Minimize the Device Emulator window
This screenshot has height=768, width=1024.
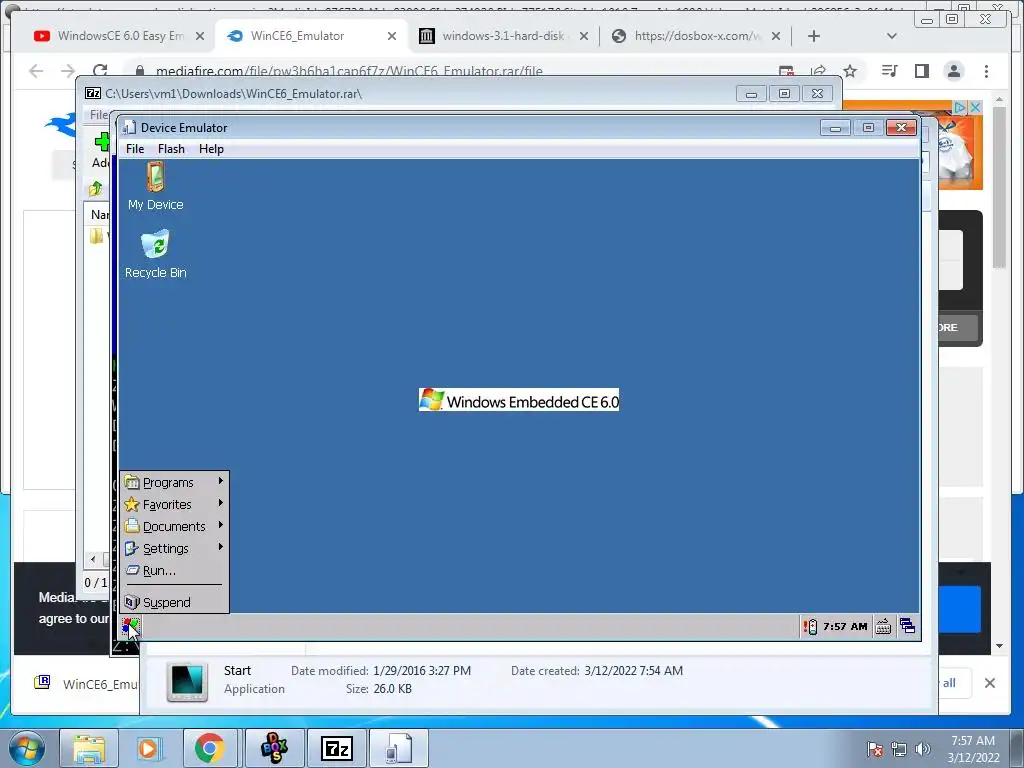coord(835,127)
